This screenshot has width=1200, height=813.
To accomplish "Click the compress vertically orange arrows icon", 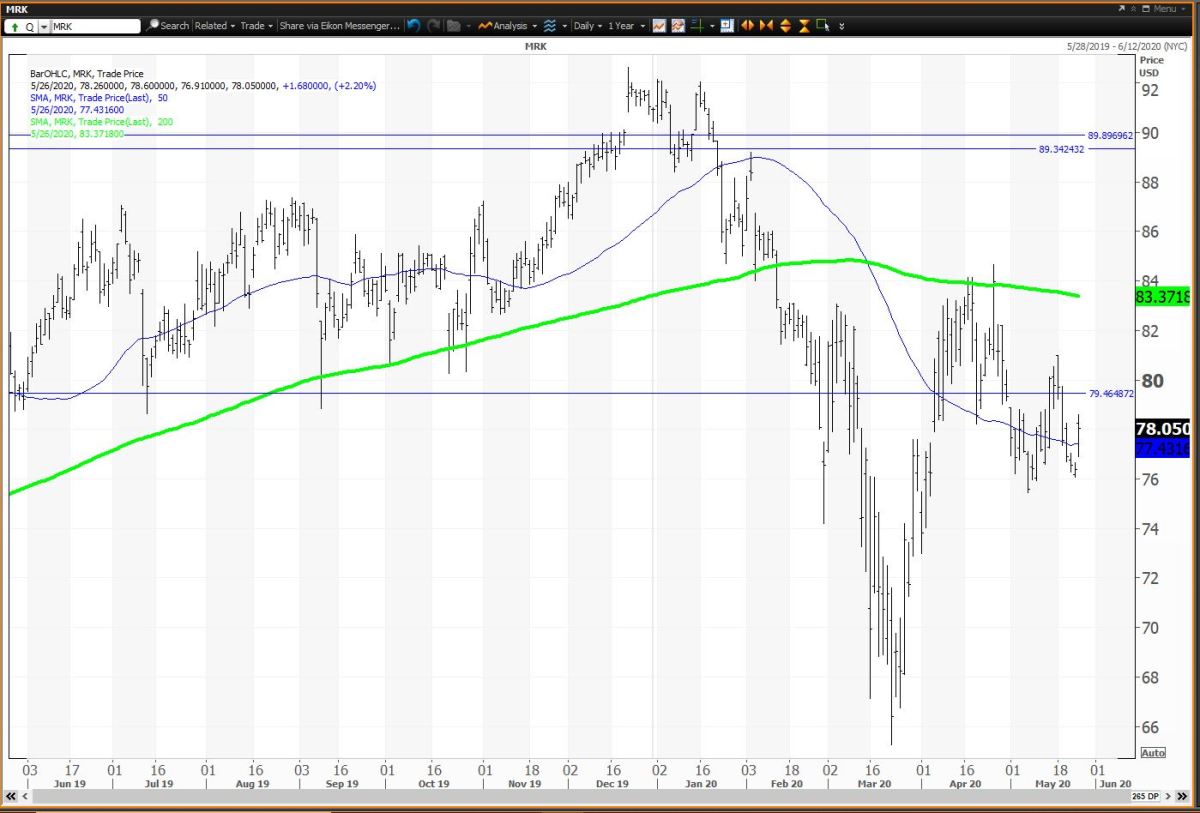I will tap(804, 25).
